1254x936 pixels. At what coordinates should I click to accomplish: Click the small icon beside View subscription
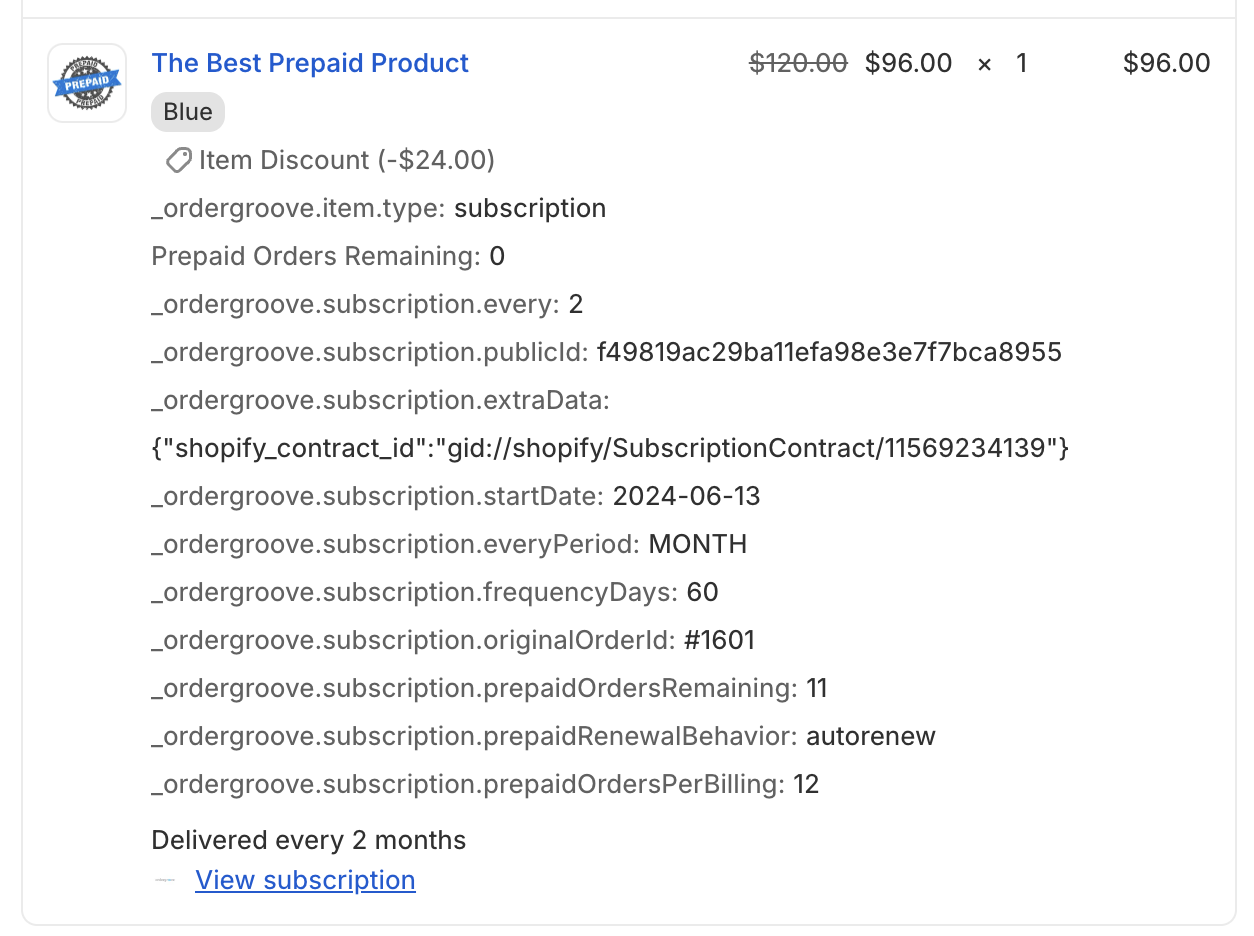(165, 880)
